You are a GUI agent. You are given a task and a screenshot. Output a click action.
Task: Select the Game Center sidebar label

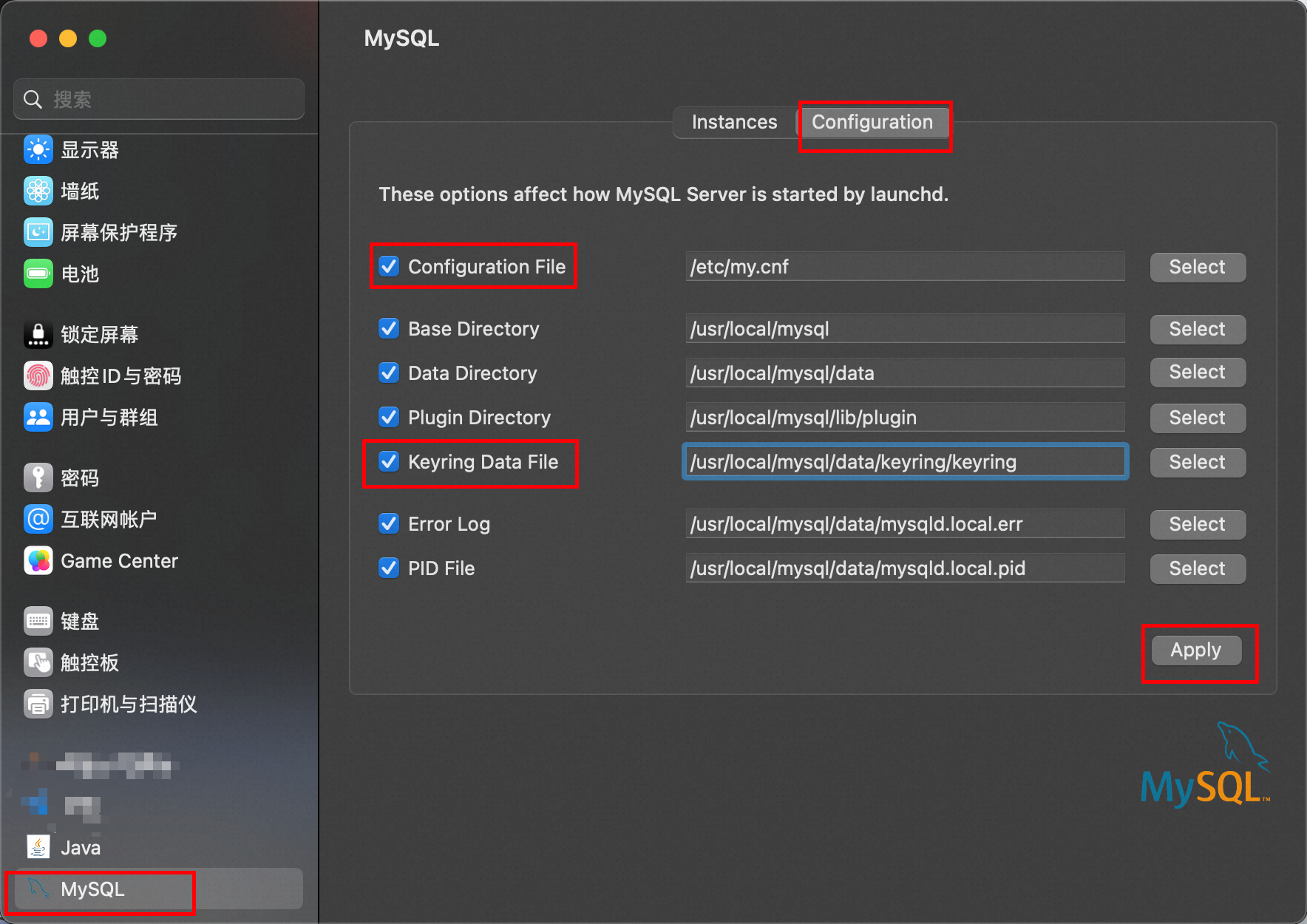point(119,561)
